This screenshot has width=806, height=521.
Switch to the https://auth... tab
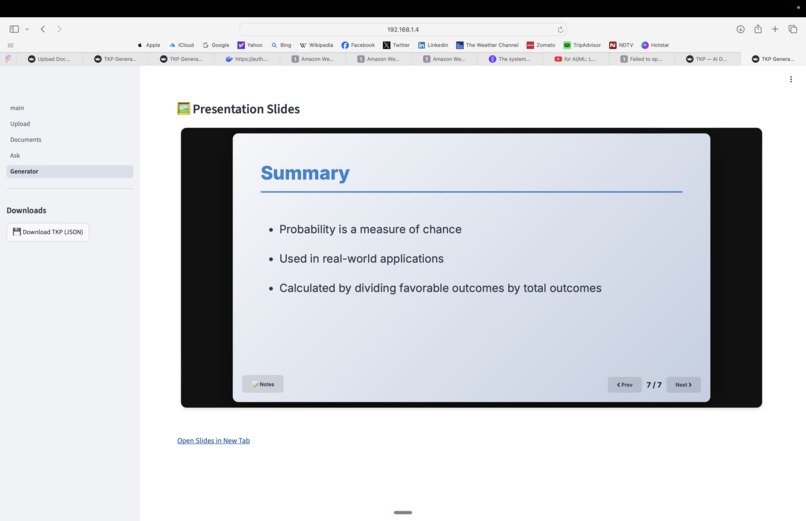pos(247,59)
